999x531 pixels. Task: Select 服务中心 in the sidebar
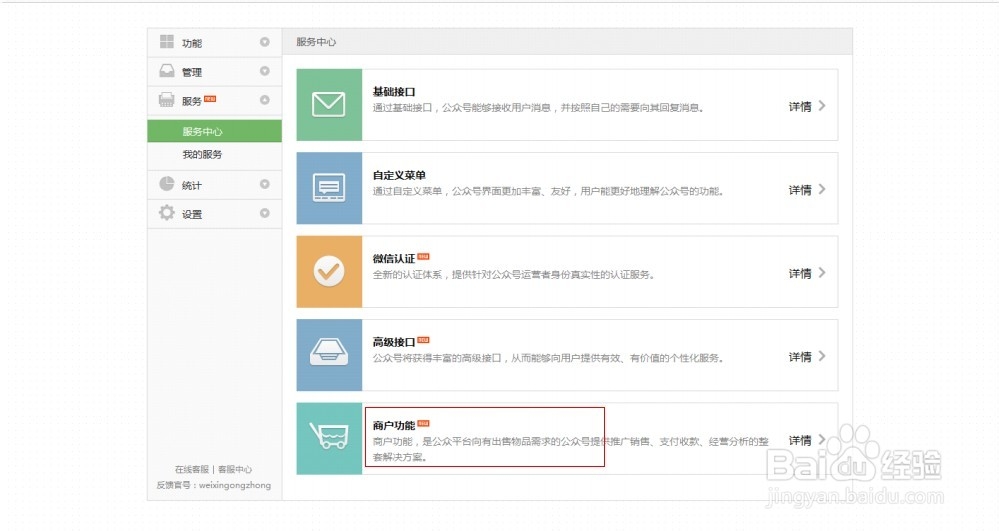tap(214, 131)
